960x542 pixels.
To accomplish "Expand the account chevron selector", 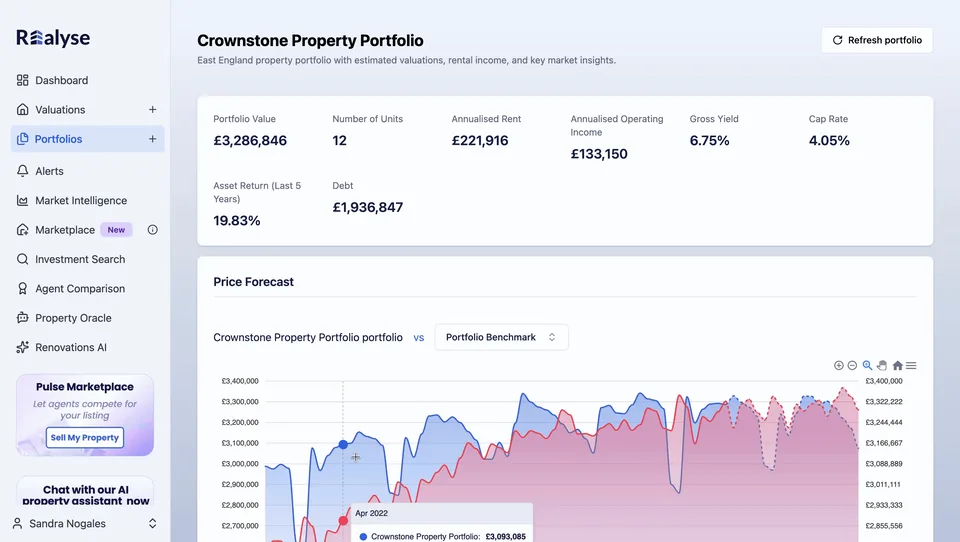I will pyautogui.click(x=152, y=524).
